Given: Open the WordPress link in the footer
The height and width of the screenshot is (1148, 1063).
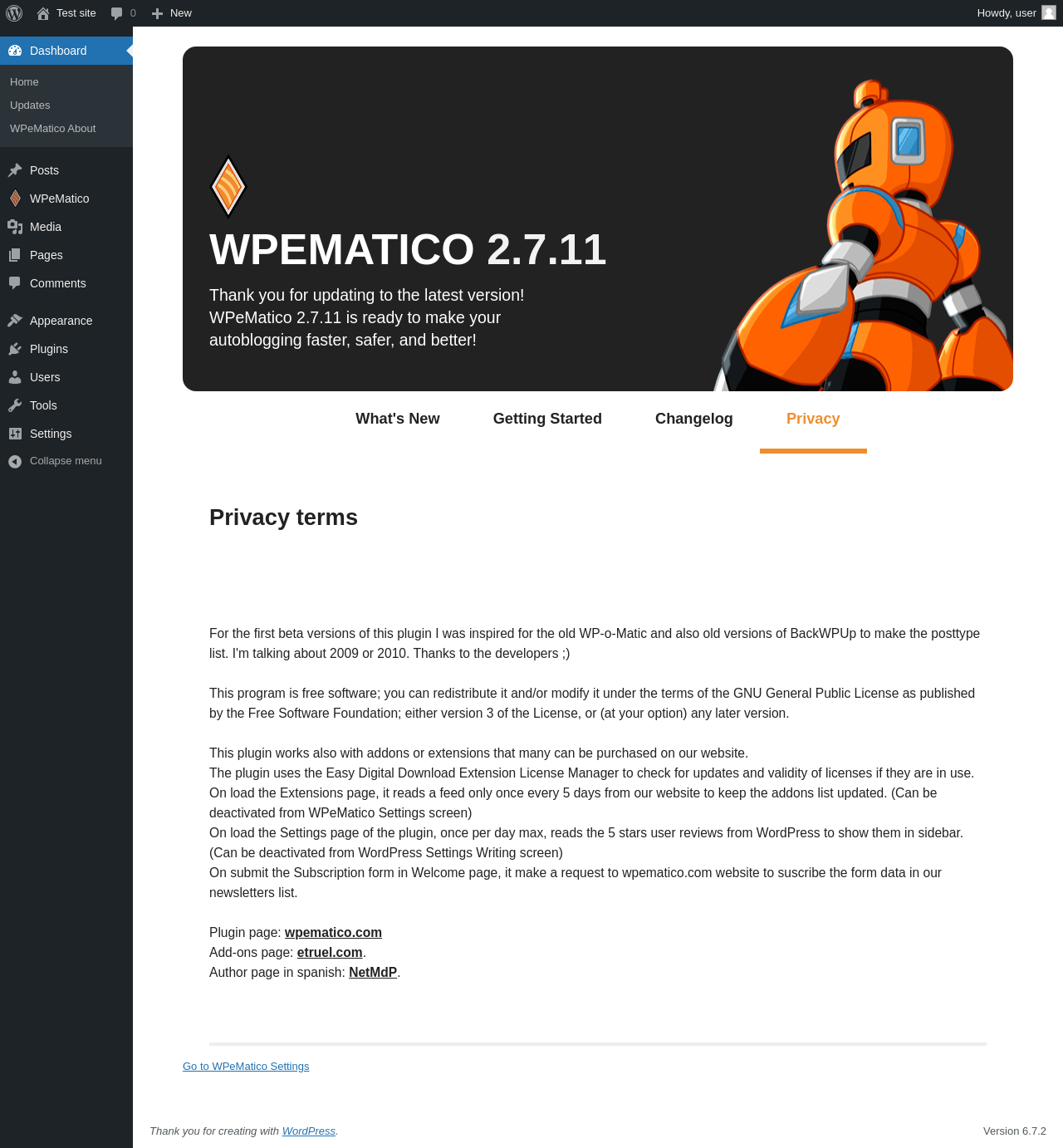Looking at the screenshot, I should coord(309,1131).
